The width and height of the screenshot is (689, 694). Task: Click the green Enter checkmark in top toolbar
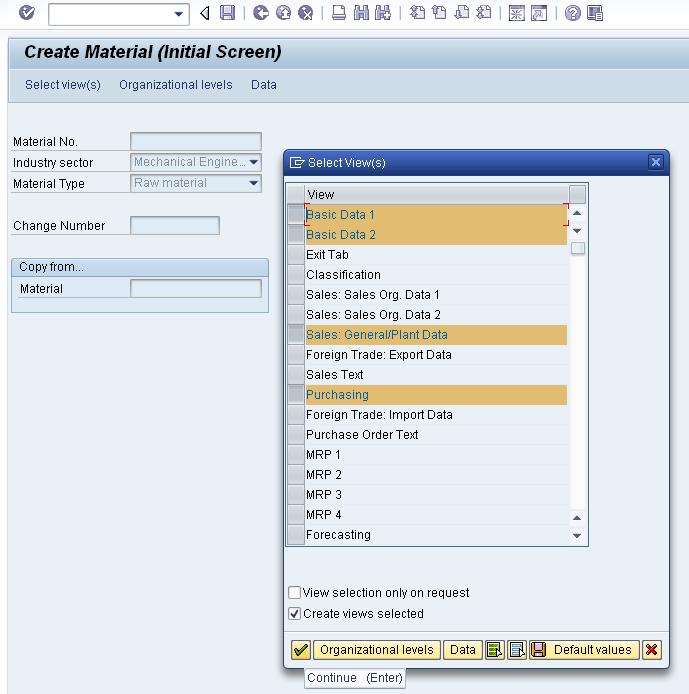tap(27, 13)
